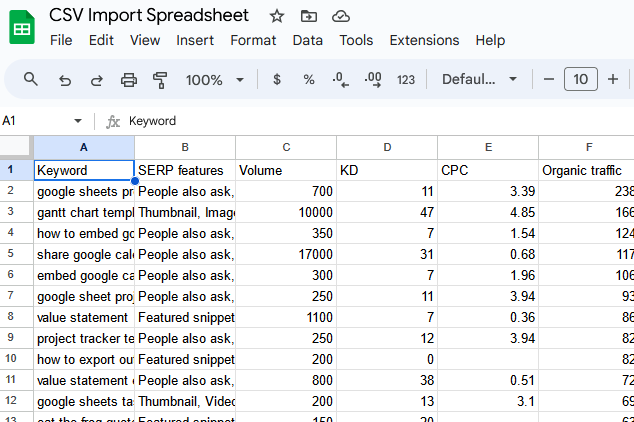The height and width of the screenshot is (422, 634).
Task: Click the CPC cell '0.36'
Action: (x=488, y=317)
